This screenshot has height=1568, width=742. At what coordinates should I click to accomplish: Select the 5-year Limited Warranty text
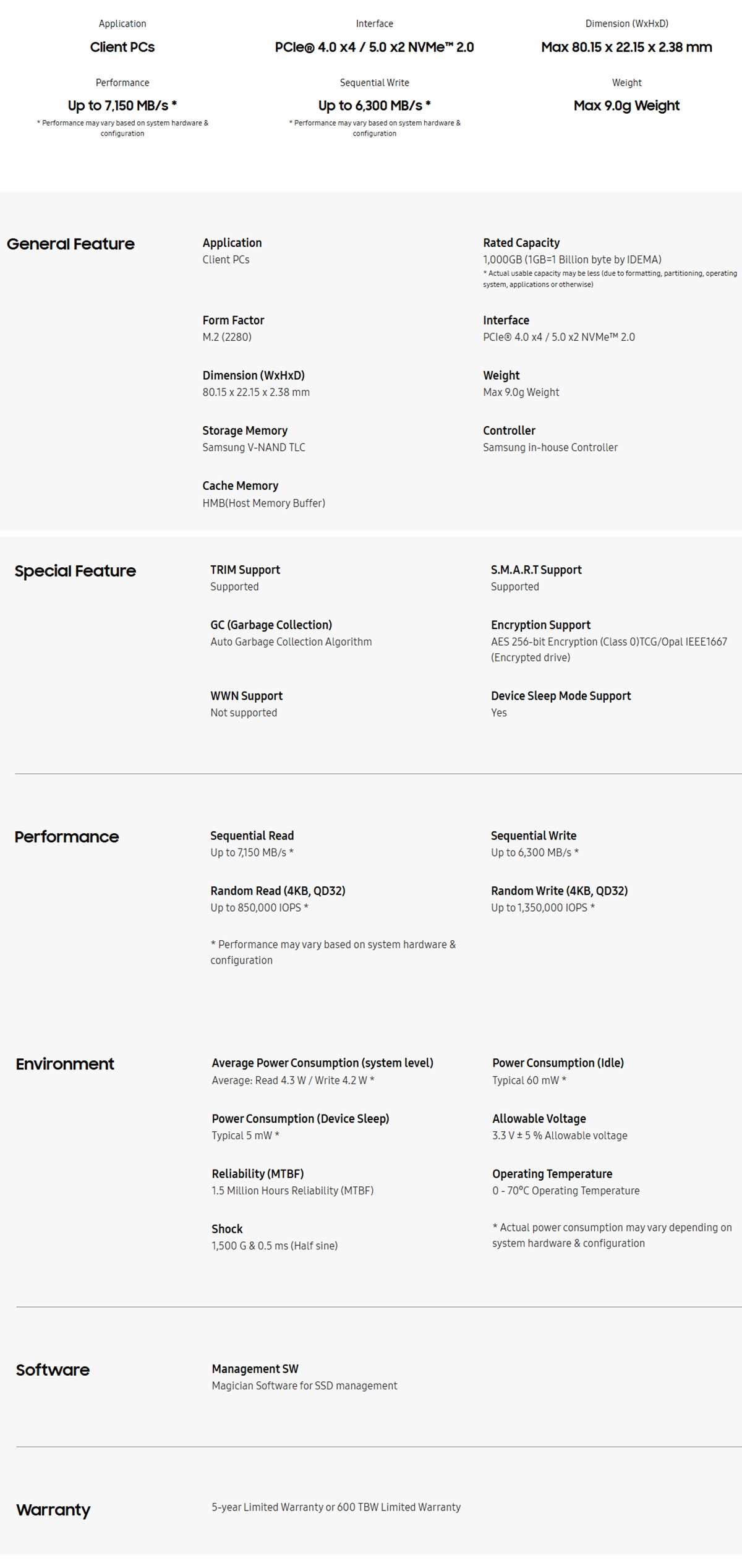coord(336,1507)
